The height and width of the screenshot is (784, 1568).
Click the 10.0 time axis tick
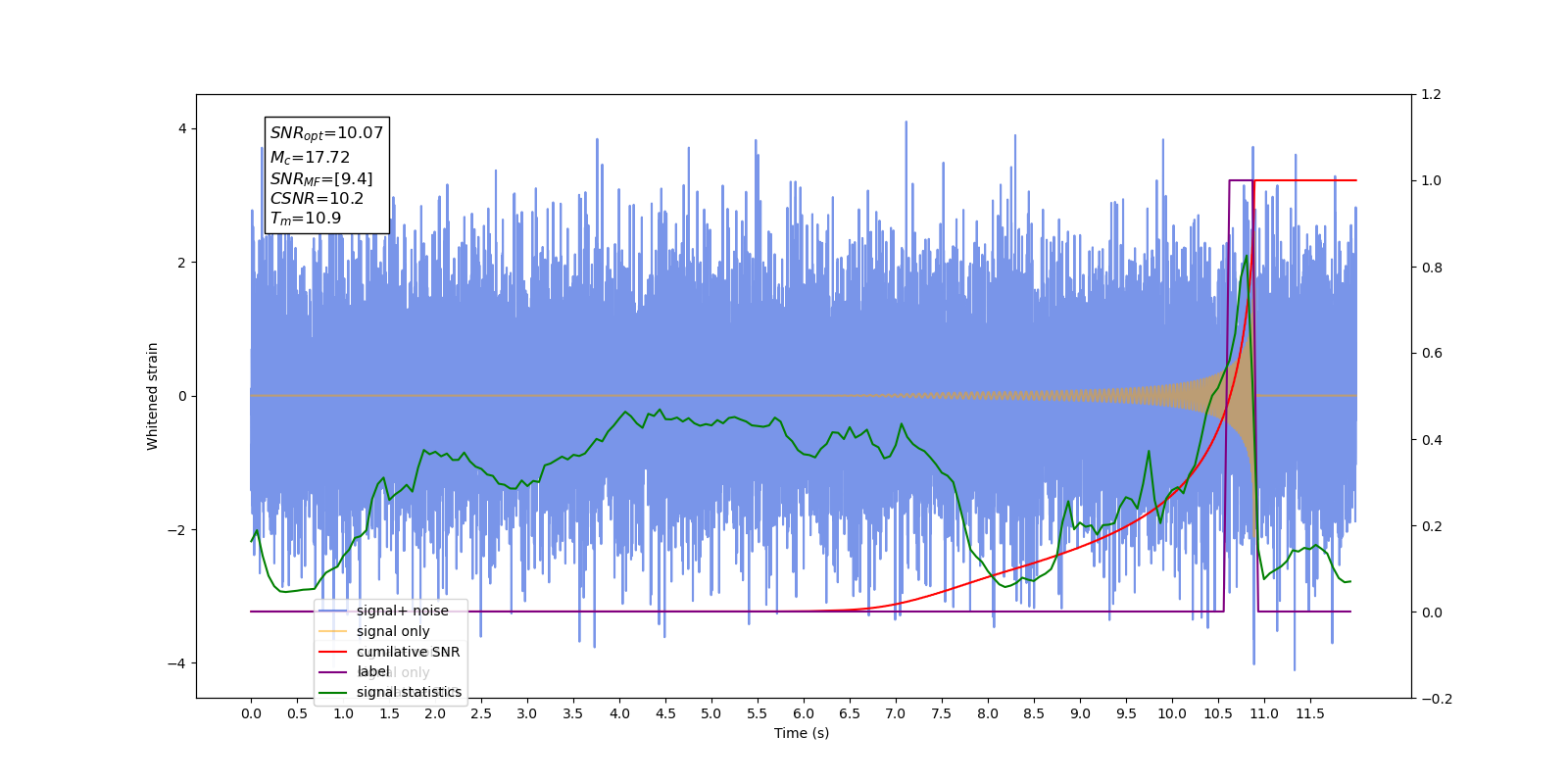(x=1172, y=713)
